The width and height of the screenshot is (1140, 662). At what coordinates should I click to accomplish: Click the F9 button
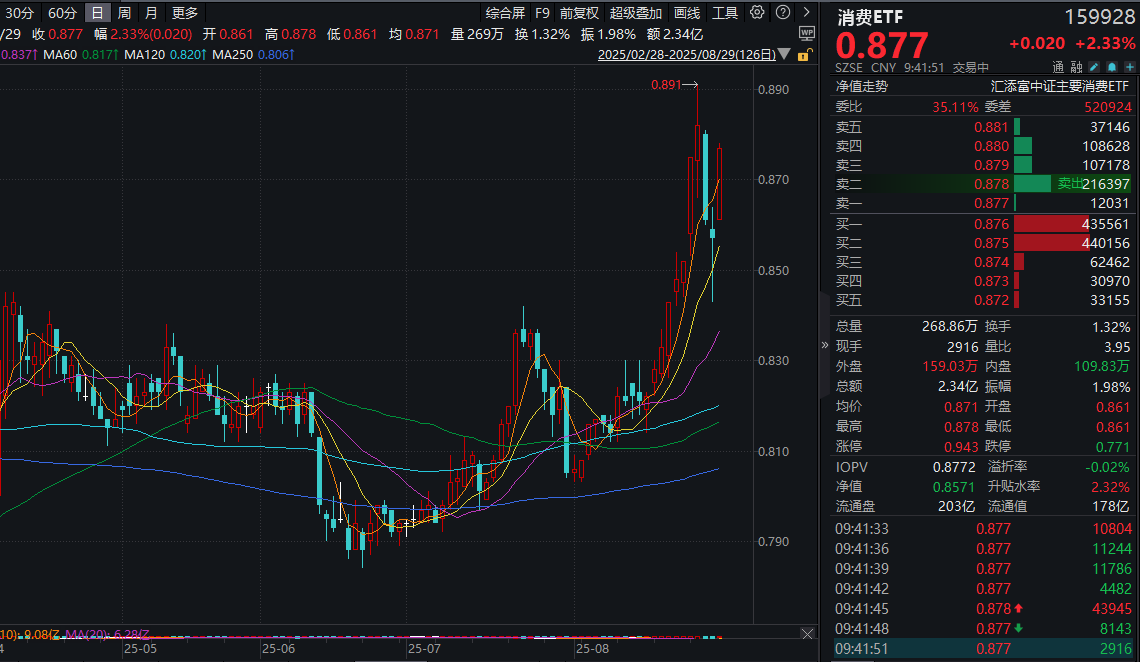coord(542,14)
